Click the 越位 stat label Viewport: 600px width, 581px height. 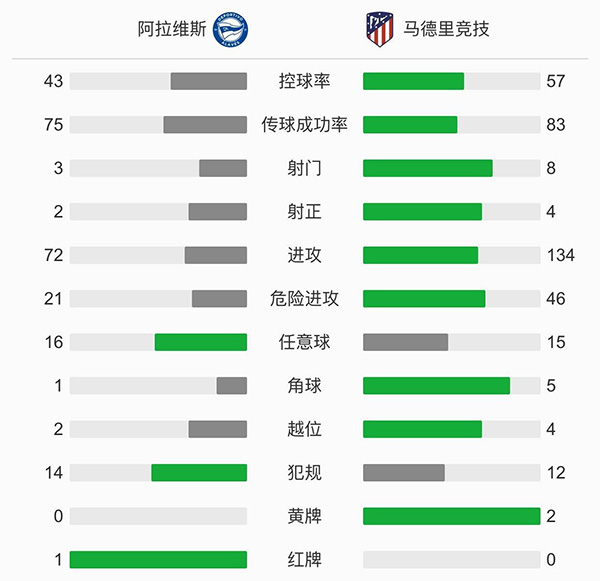pos(304,429)
